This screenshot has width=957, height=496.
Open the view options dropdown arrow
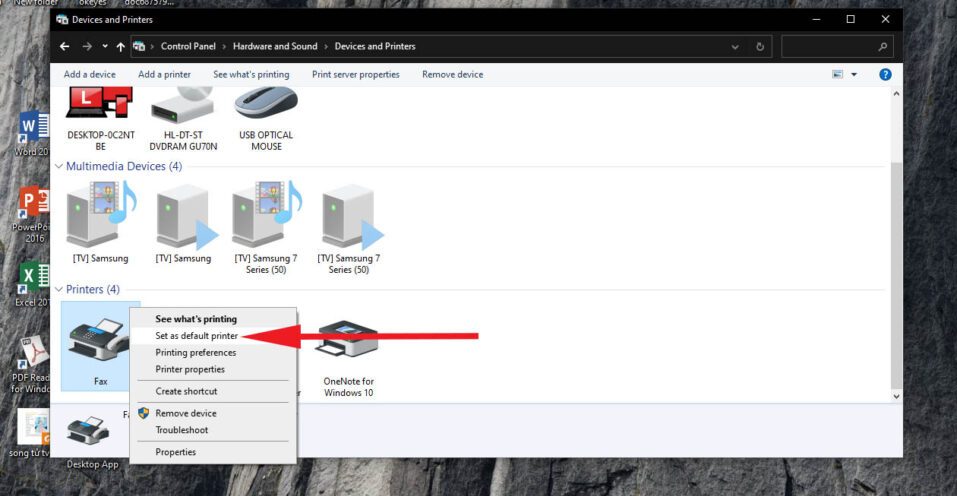854,74
